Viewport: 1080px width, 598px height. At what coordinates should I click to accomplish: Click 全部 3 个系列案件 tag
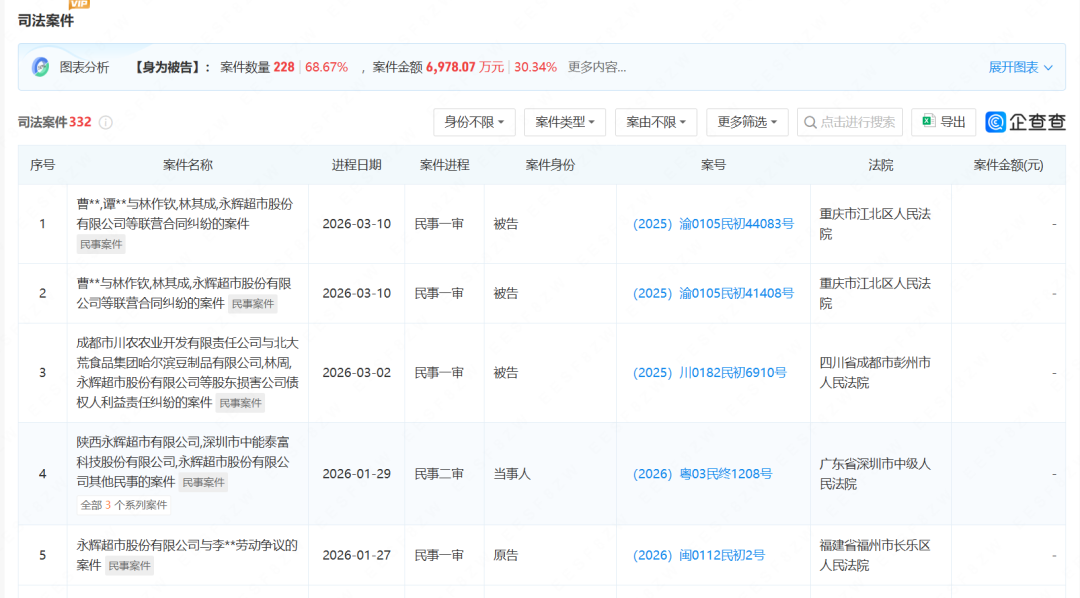pos(124,505)
